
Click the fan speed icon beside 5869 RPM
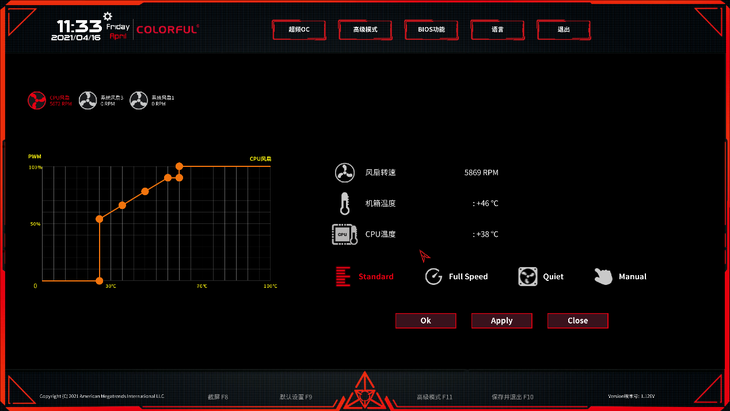(345, 173)
